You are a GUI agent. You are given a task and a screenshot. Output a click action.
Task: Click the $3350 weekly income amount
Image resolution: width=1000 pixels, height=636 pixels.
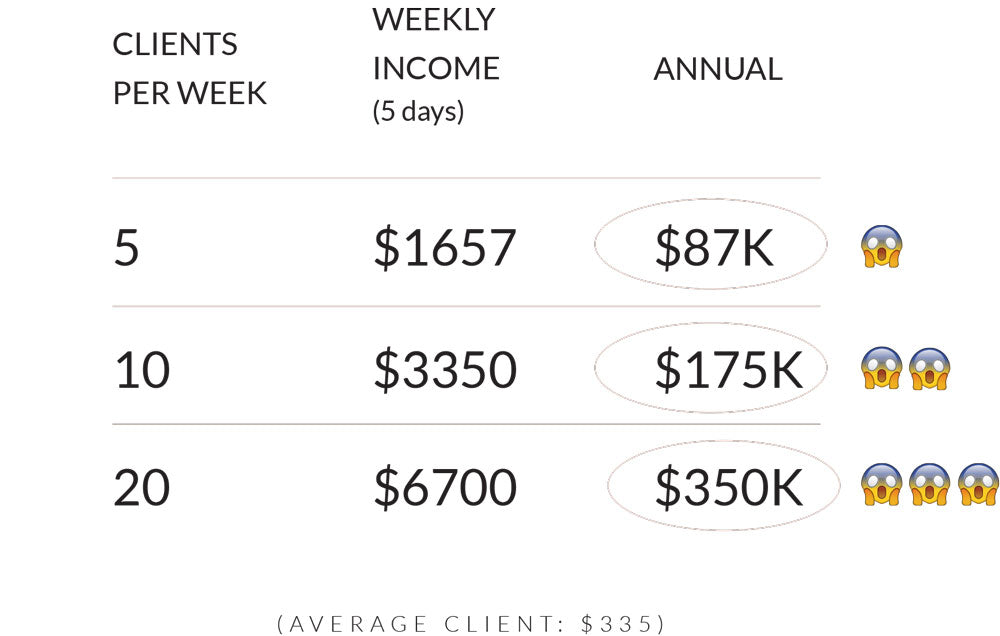tap(445, 369)
